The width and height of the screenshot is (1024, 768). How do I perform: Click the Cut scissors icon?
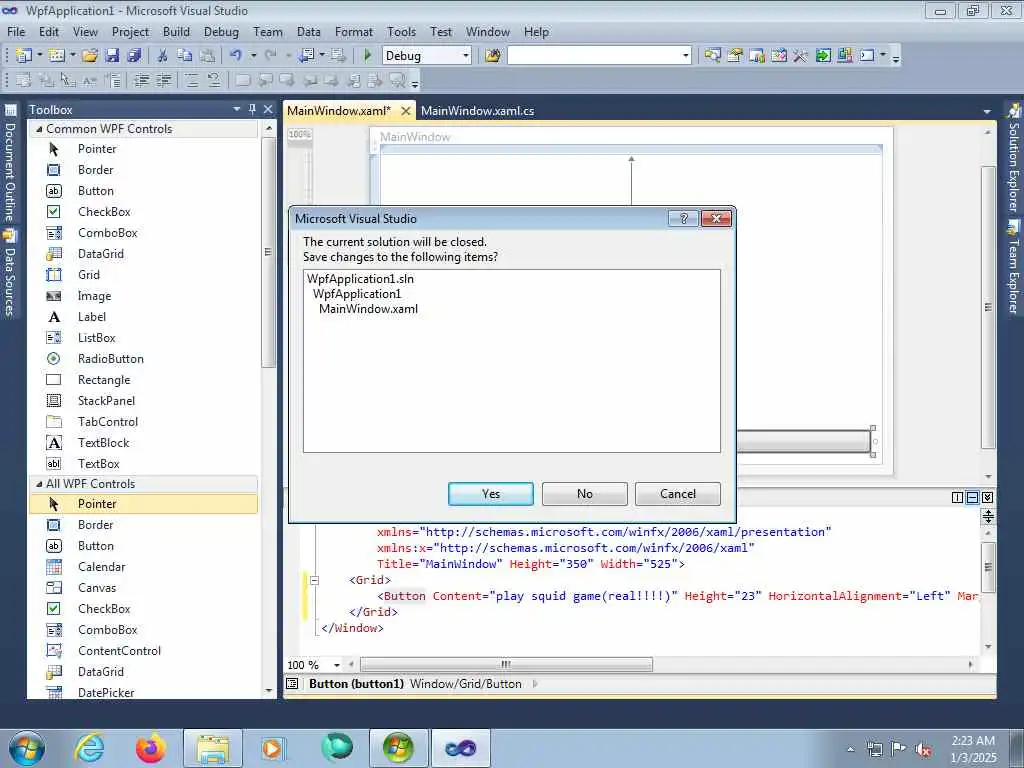click(163, 56)
